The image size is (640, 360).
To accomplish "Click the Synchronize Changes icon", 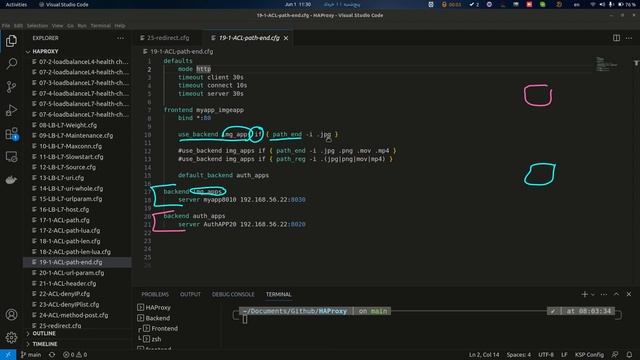I will click(52, 355).
